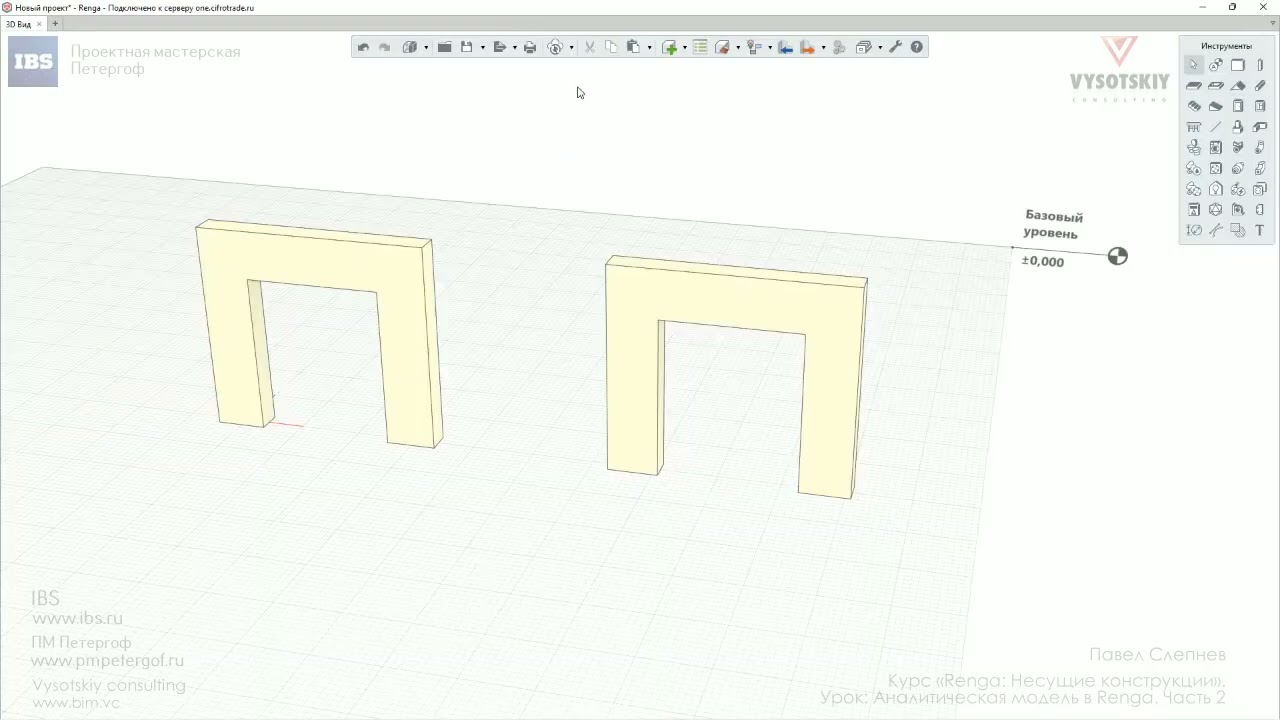Click the Базовый уровень level label
Viewport: 1280px width, 720px height.
pos(1053,224)
